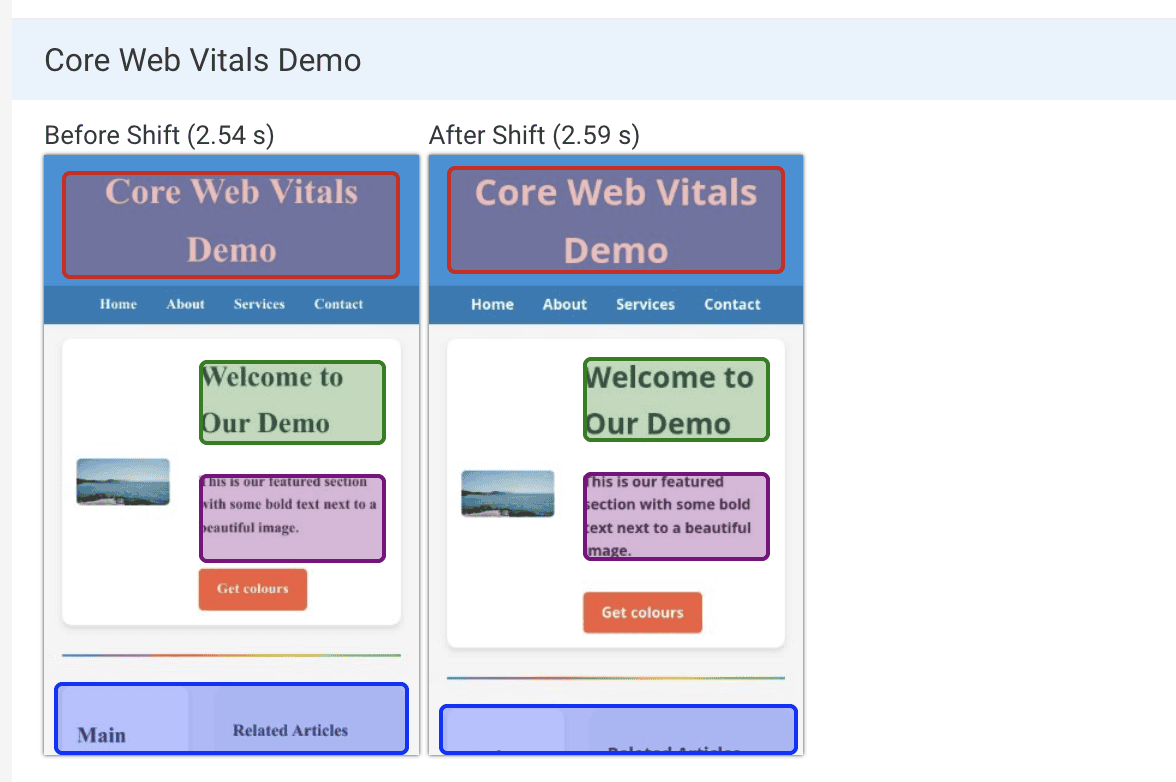This screenshot has width=1176, height=782.
Task: Click the beach photo in the After Shift card
Action: 507,493
